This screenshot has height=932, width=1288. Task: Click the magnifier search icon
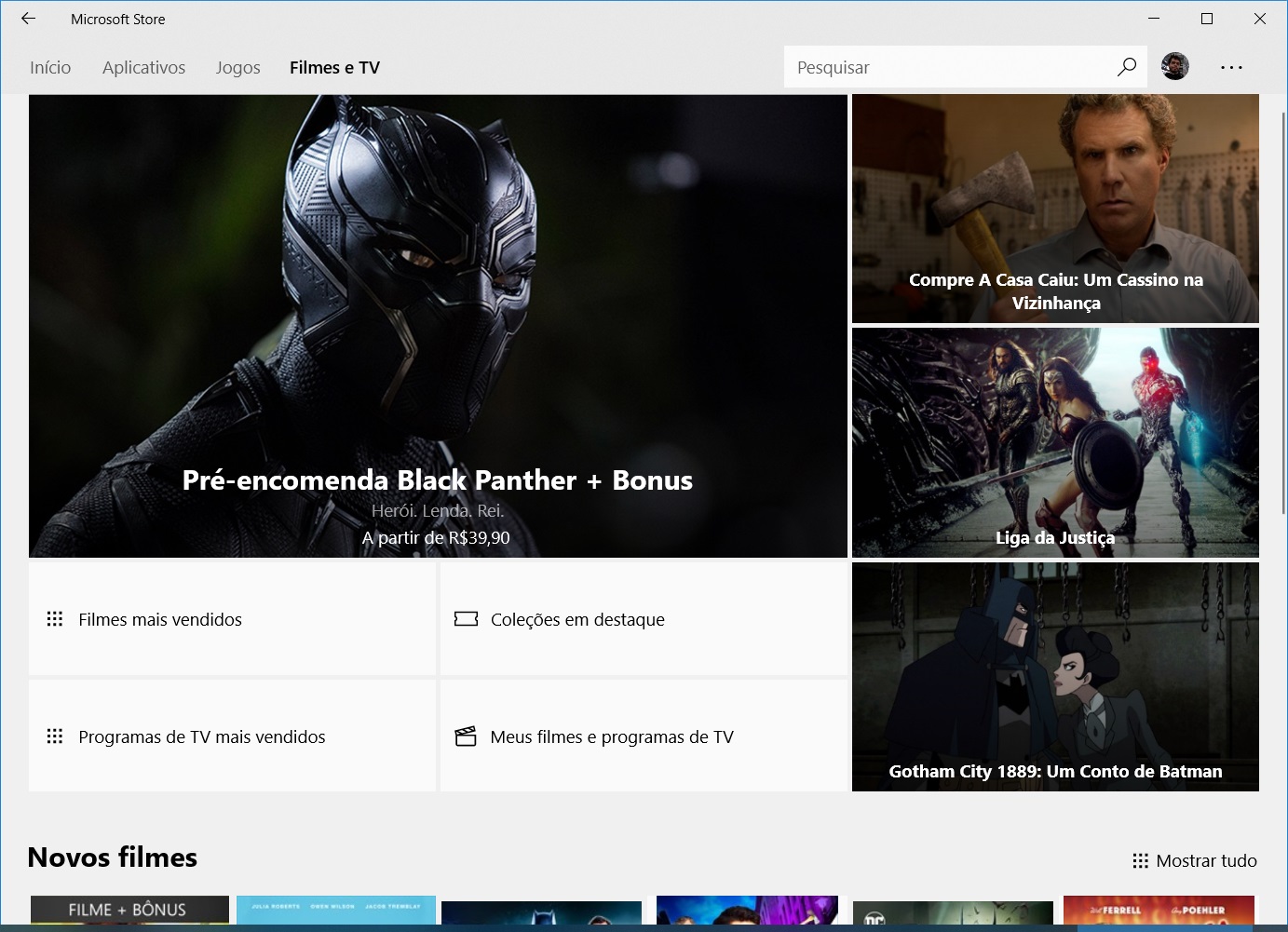click(x=1127, y=67)
